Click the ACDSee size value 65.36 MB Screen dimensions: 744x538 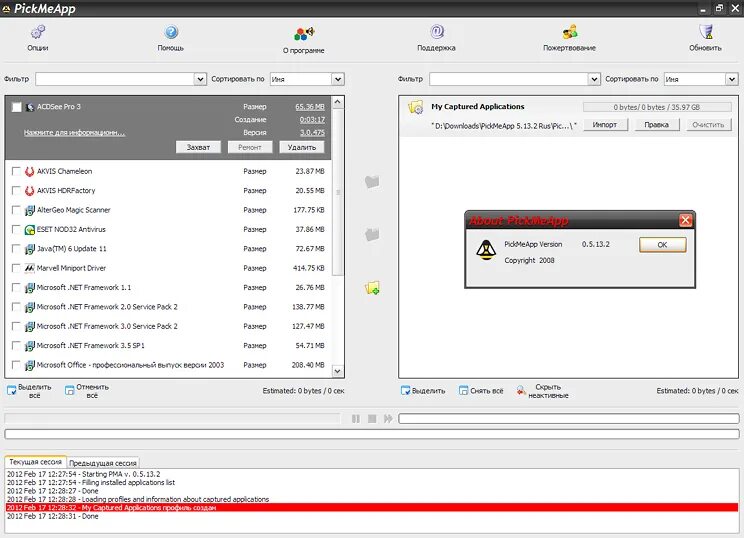click(x=310, y=107)
